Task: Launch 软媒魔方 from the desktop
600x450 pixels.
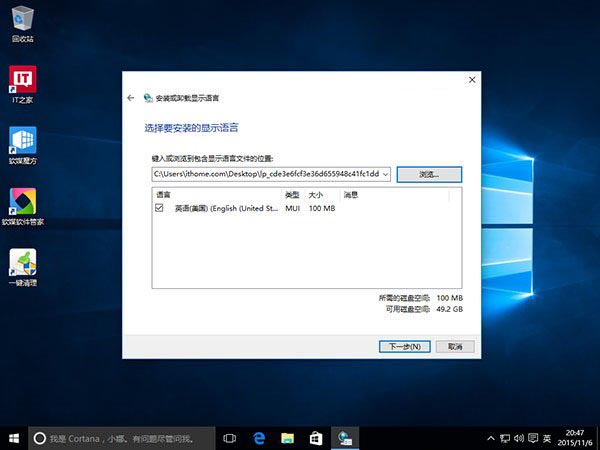Action: click(x=22, y=140)
